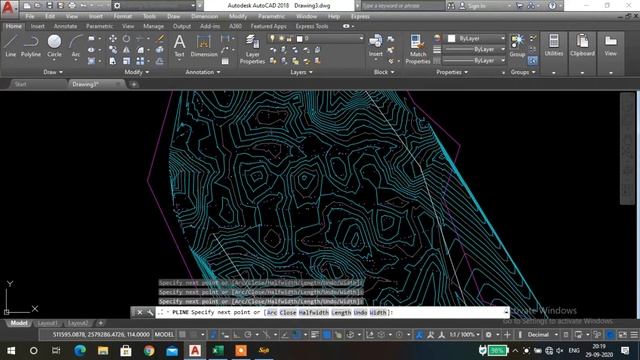Image resolution: width=640 pixels, height=360 pixels.
Task: Click the Insert block icon
Action: pyautogui.click(x=376, y=45)
